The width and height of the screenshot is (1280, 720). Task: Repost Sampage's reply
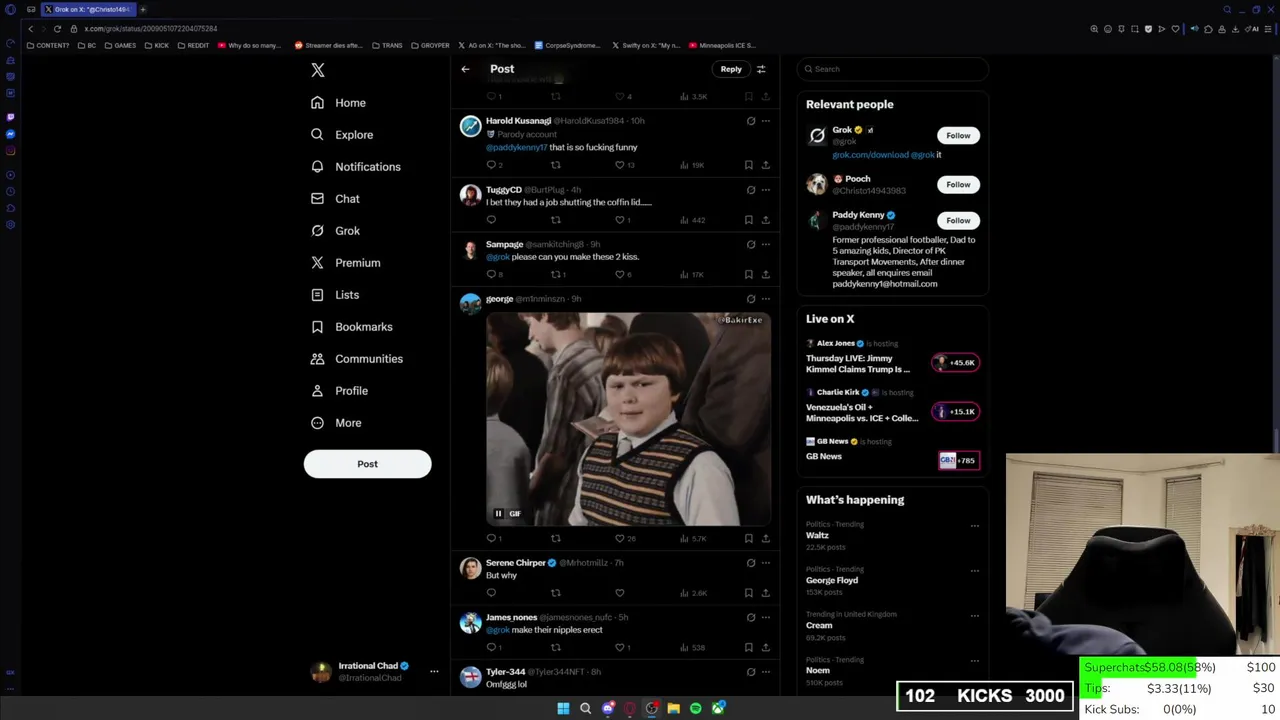click(557, 274)
